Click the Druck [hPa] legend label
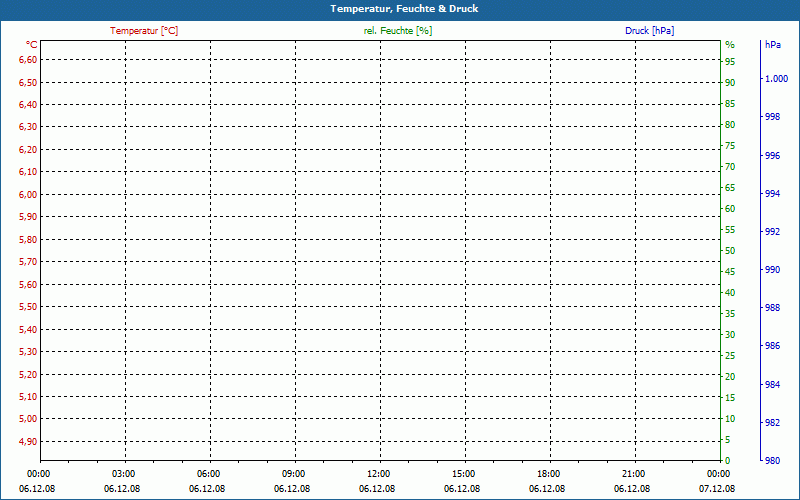 coord(649,31)
